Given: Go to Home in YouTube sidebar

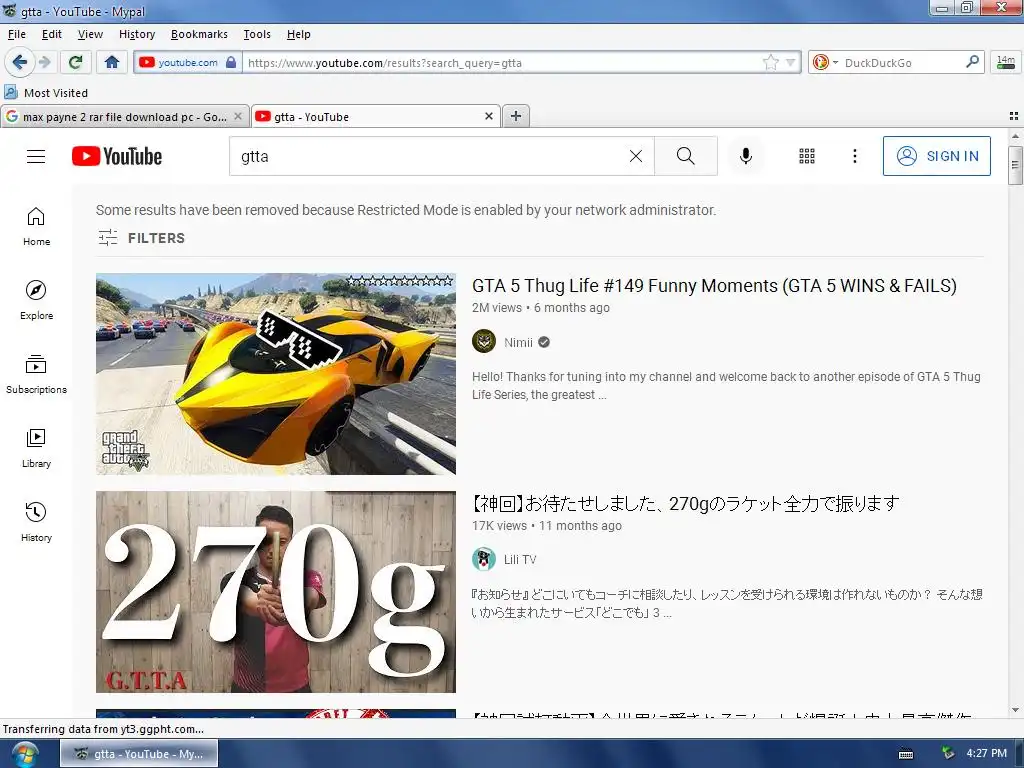Looking at the screenshot, I should pos(36,226).
